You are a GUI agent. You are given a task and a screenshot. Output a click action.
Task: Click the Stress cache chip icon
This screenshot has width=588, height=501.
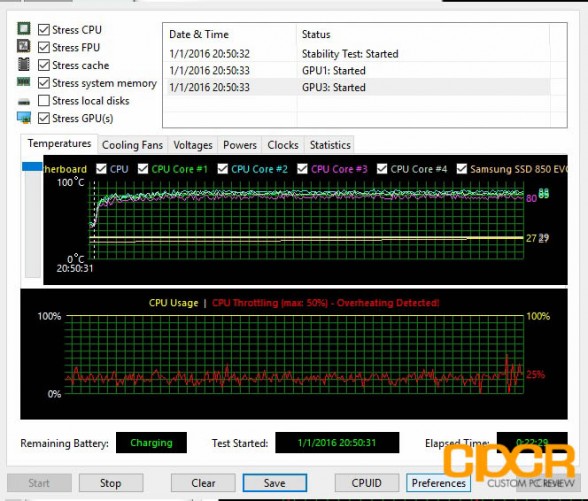(24, 64)
